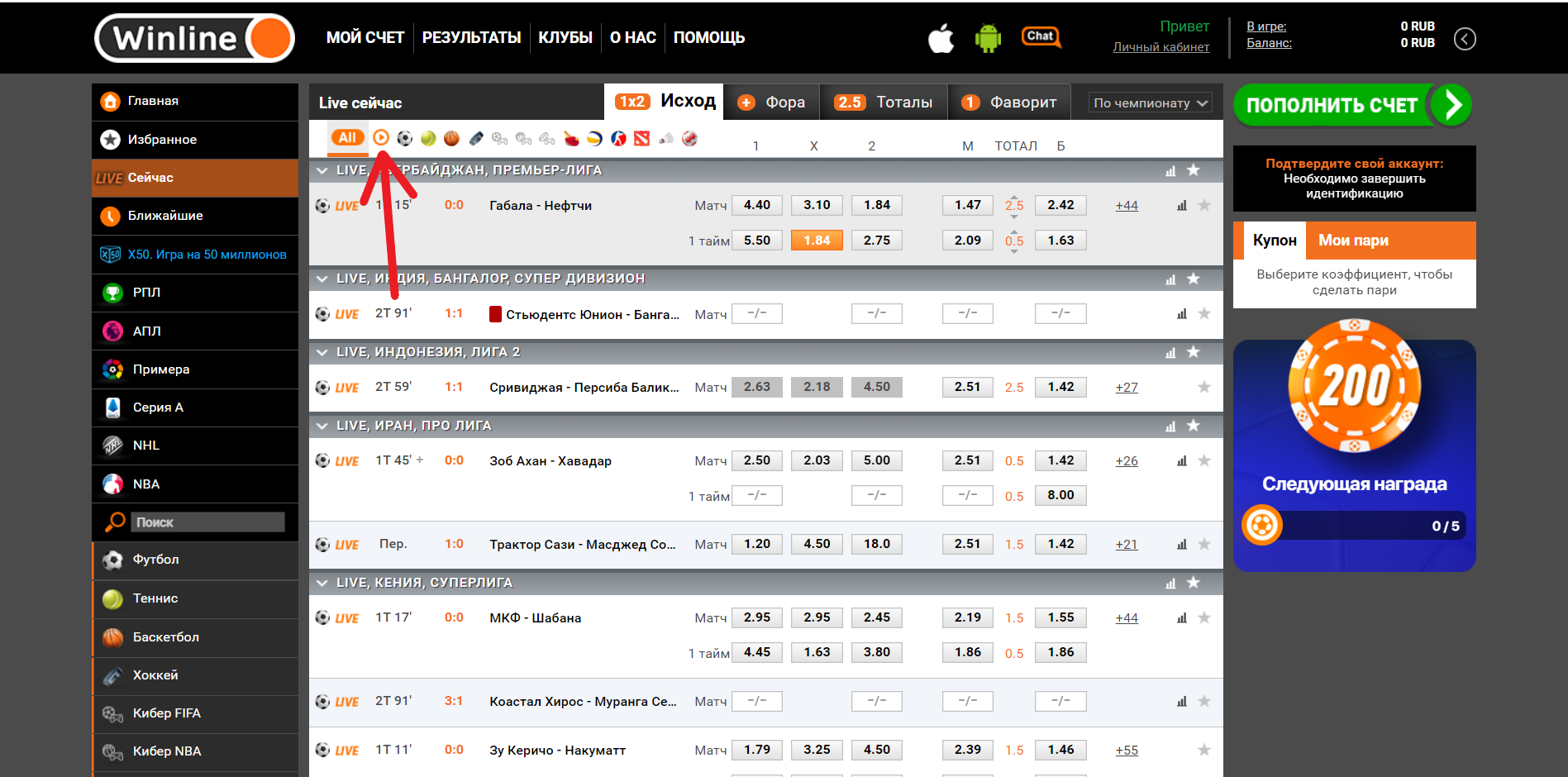The width and height of the screenshot is (1568, 777).
Task: Click the Поиск search field
Action: click(x=207, y=522)
